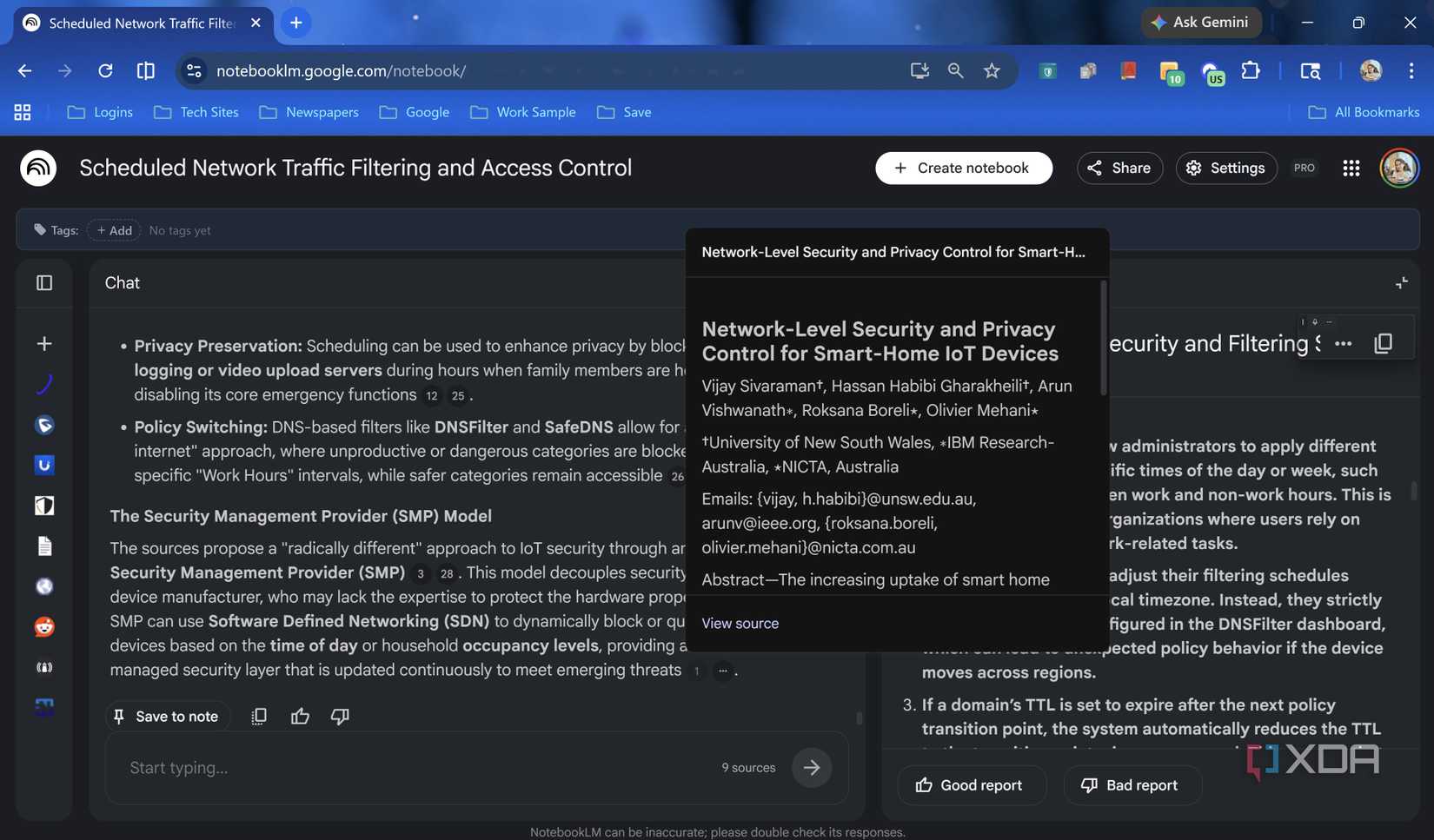Select the round blue badge source icon

pos(44,425)
